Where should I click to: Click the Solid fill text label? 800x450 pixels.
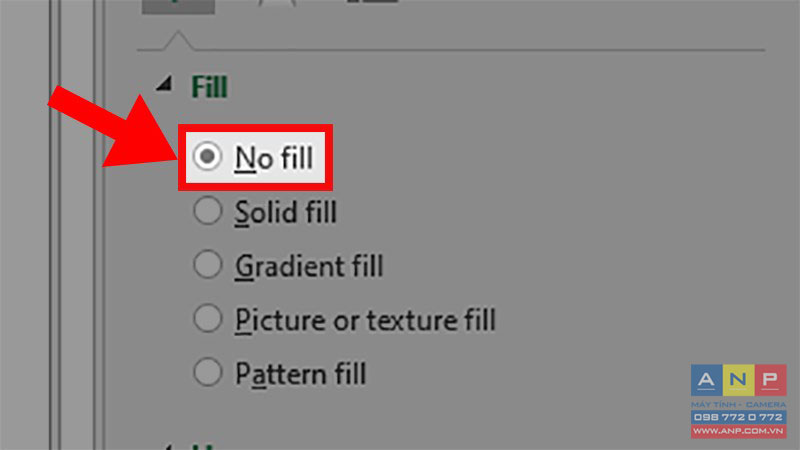[x=286, y=212]
